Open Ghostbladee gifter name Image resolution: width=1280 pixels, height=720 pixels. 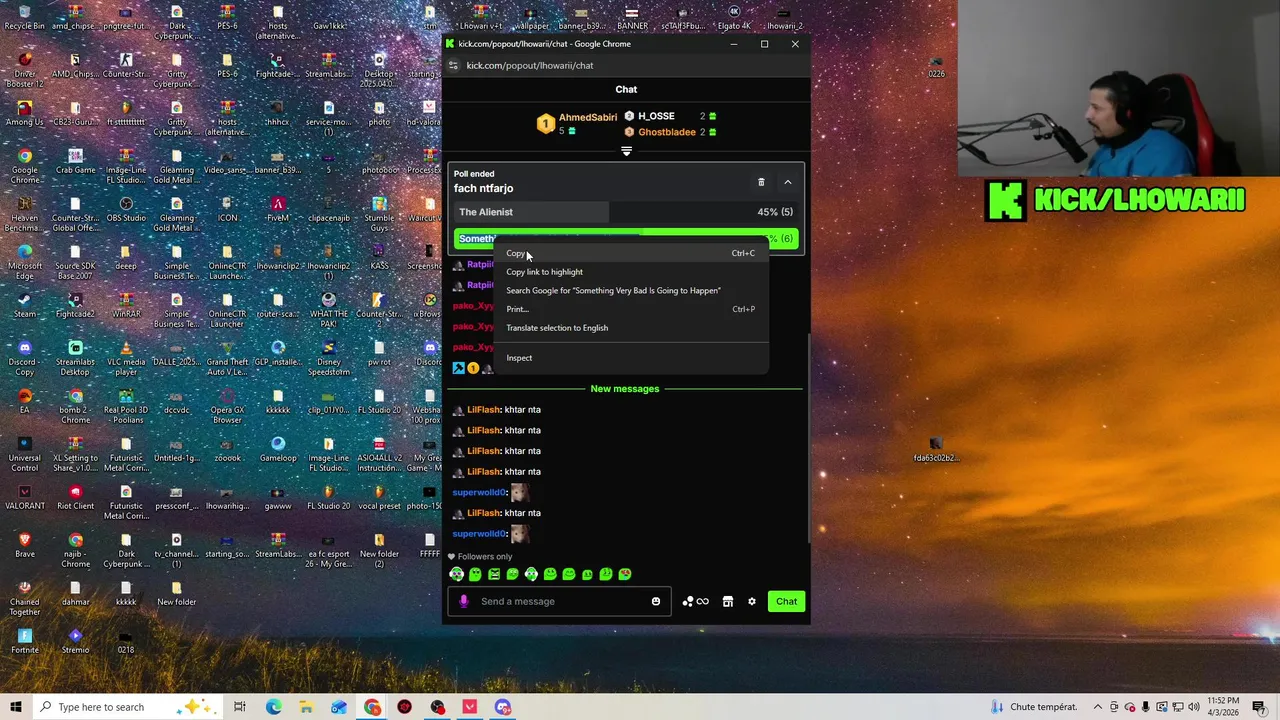coord(667,132)
